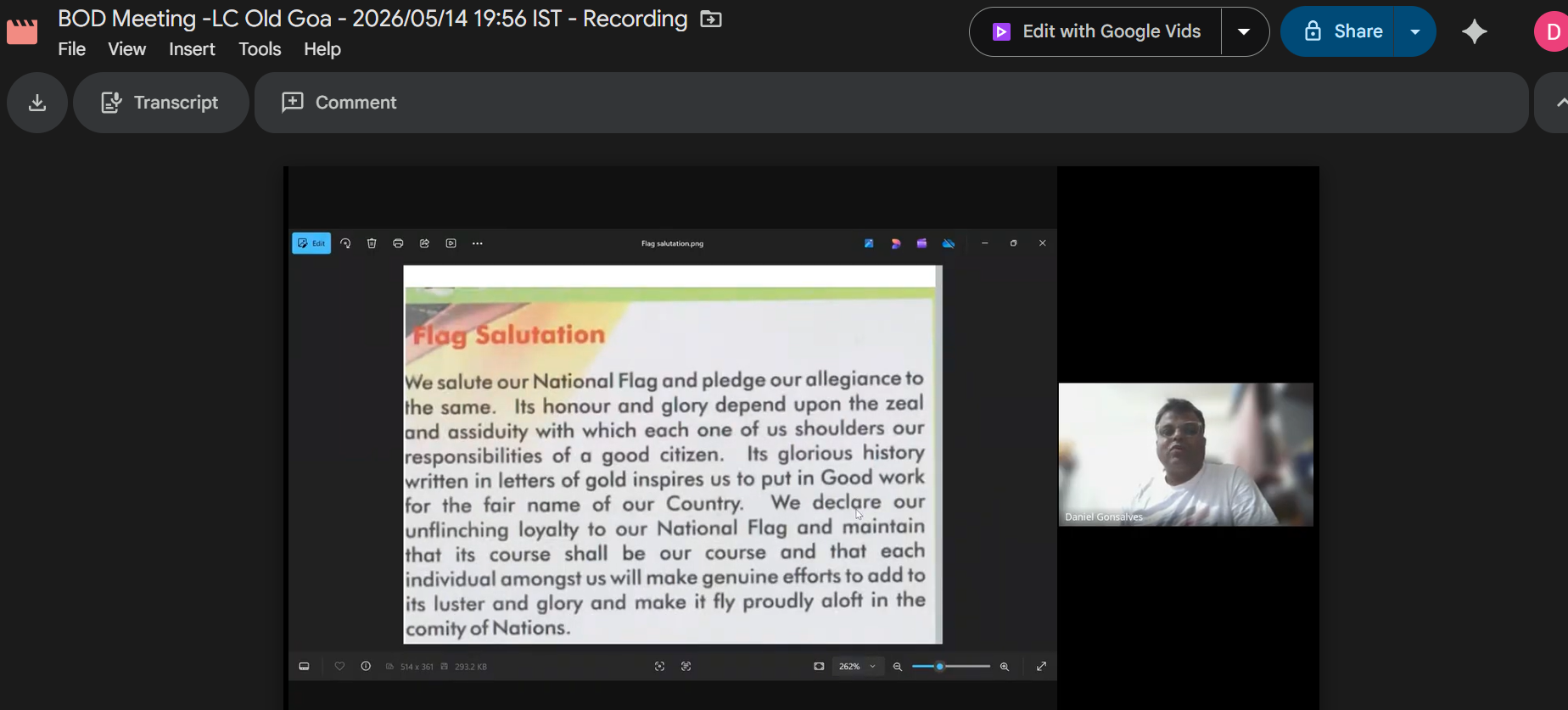Click the fullscreen expand arrows in Photos
The height and width of the screenshot is (710, 1568).
(x=1041, y=667)
